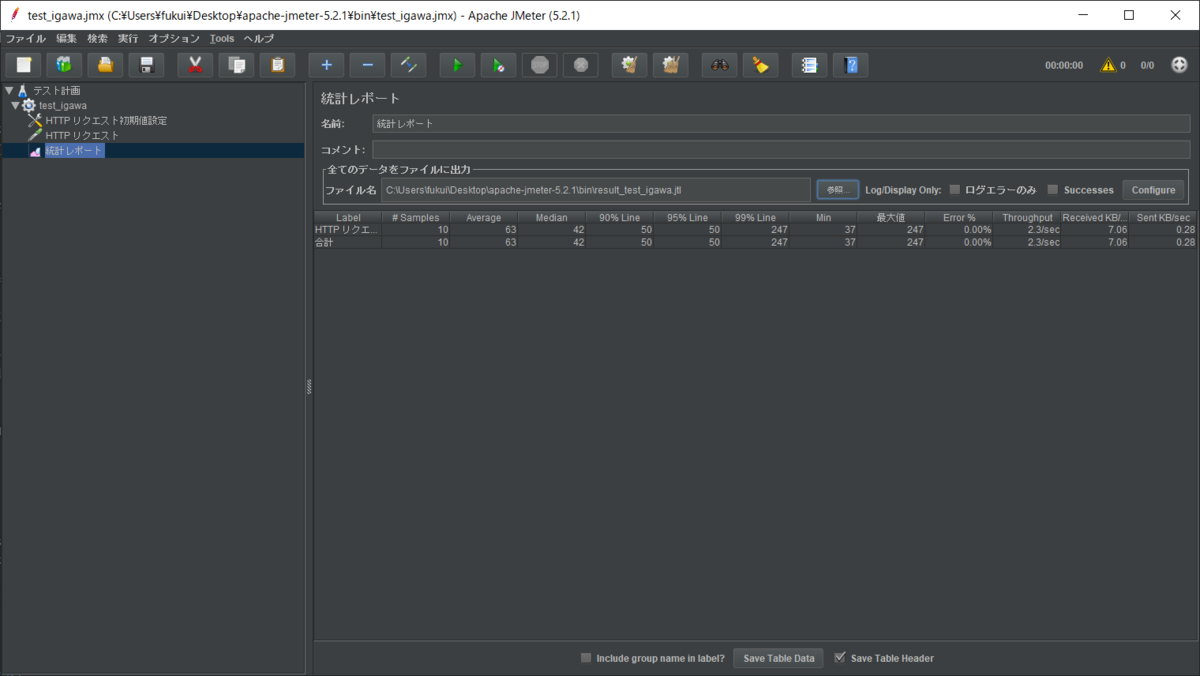Click Start no pauses icon
This screenshot has width=1200, height=676.
499,65
